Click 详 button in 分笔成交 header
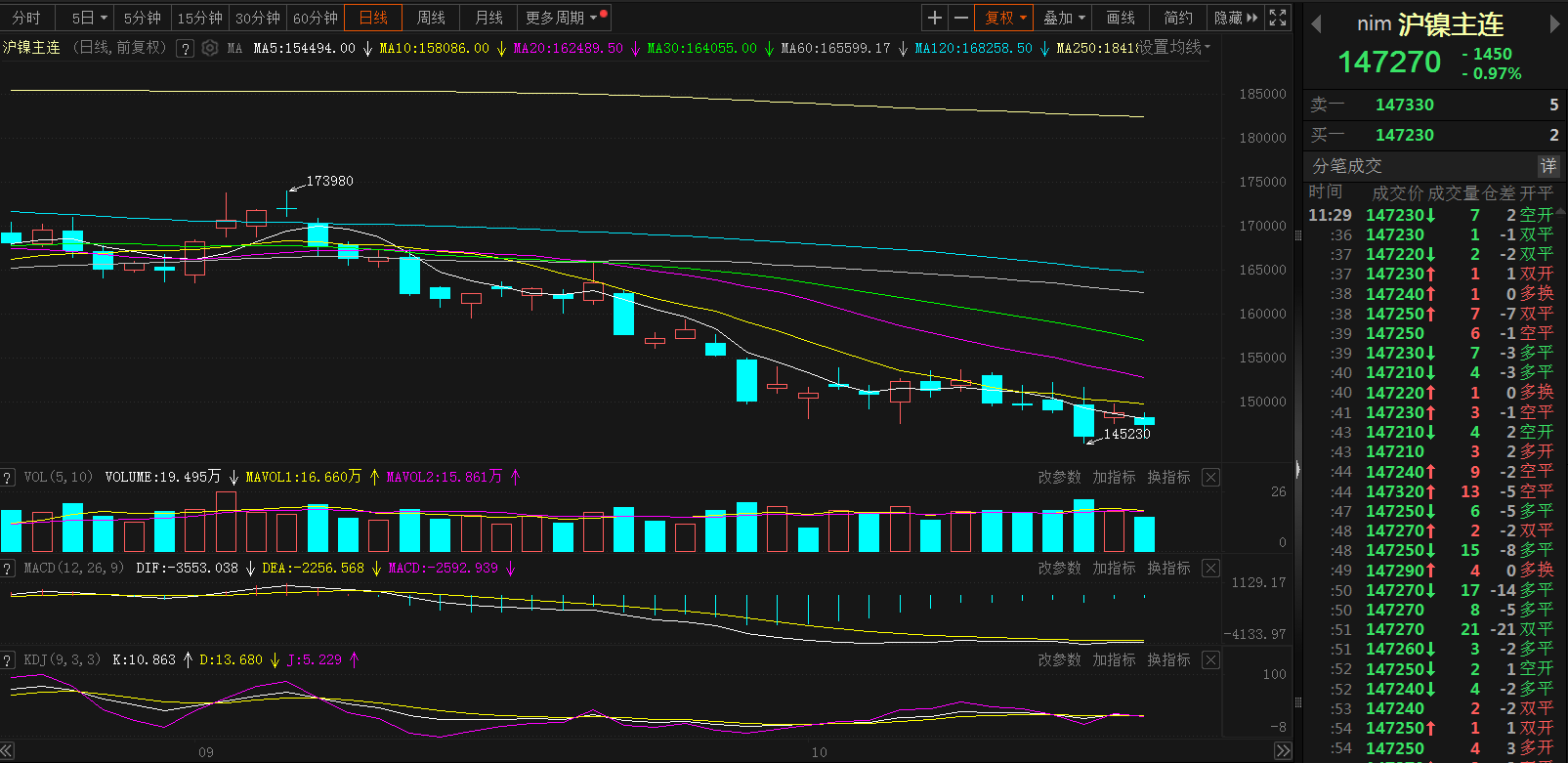 coord(1548,166)
